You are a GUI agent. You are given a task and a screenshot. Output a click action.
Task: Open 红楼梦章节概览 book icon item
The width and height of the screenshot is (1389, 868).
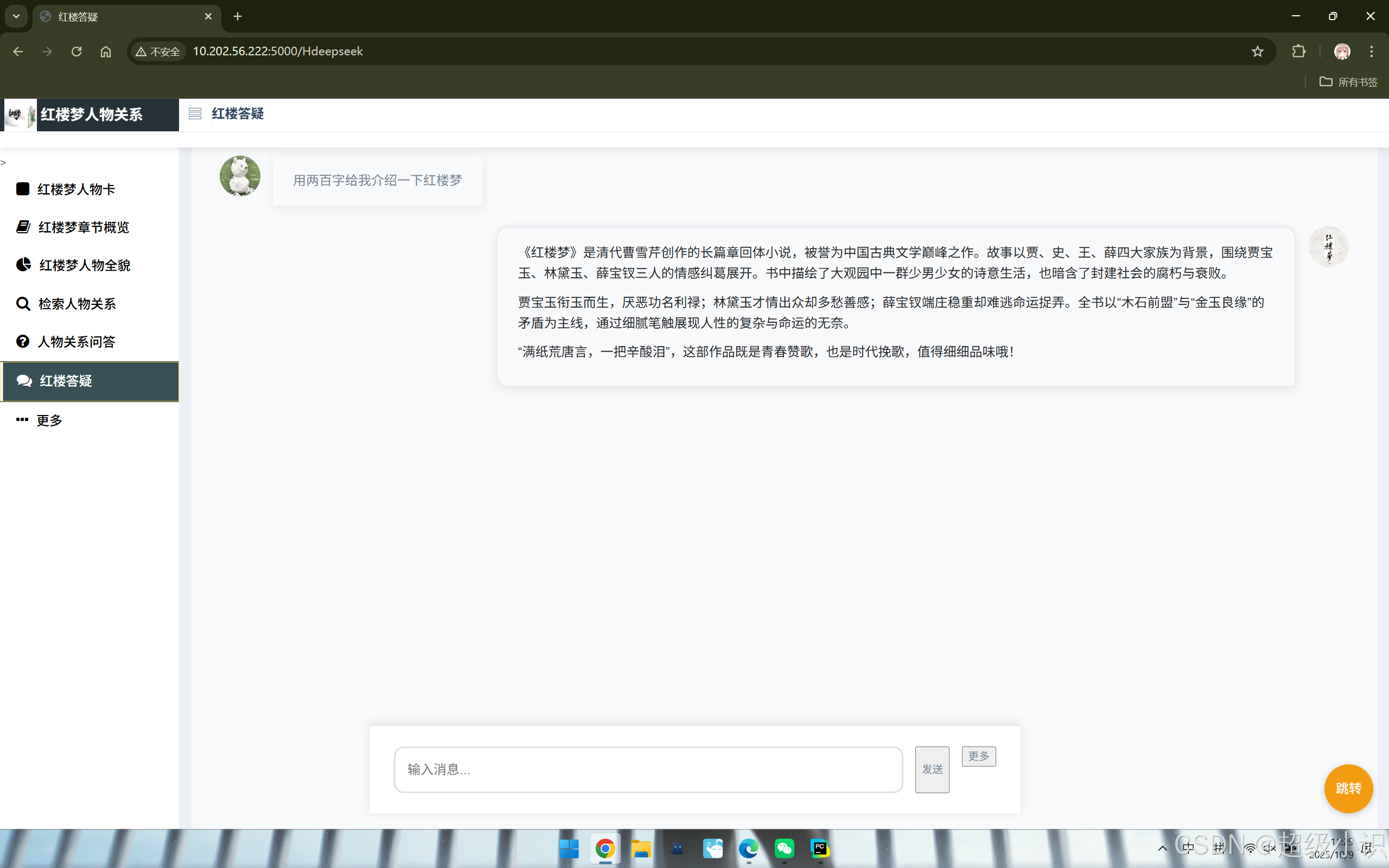click(83, 227)
